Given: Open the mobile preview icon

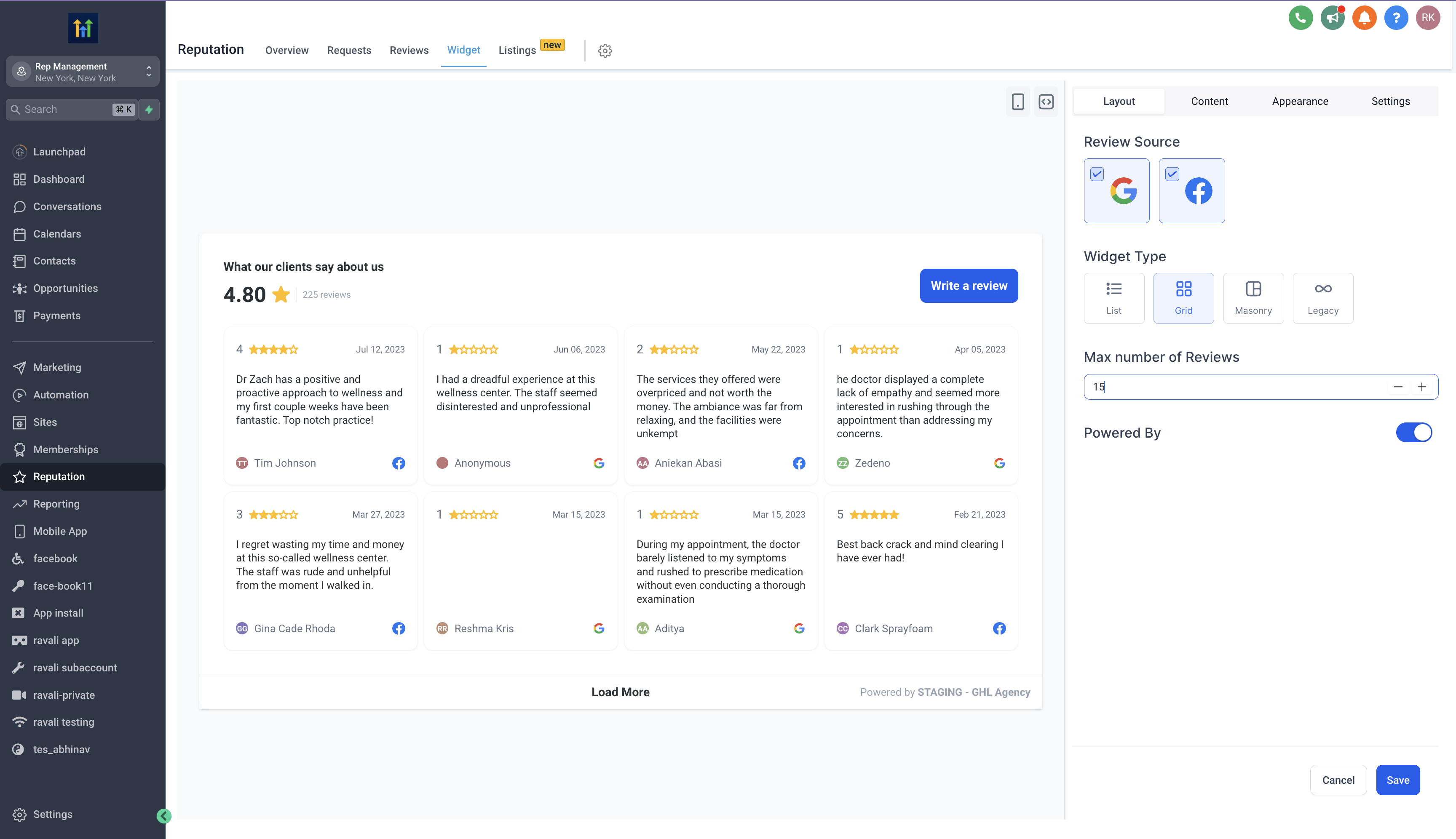Looking at the screenshot, I should 1017,102.
